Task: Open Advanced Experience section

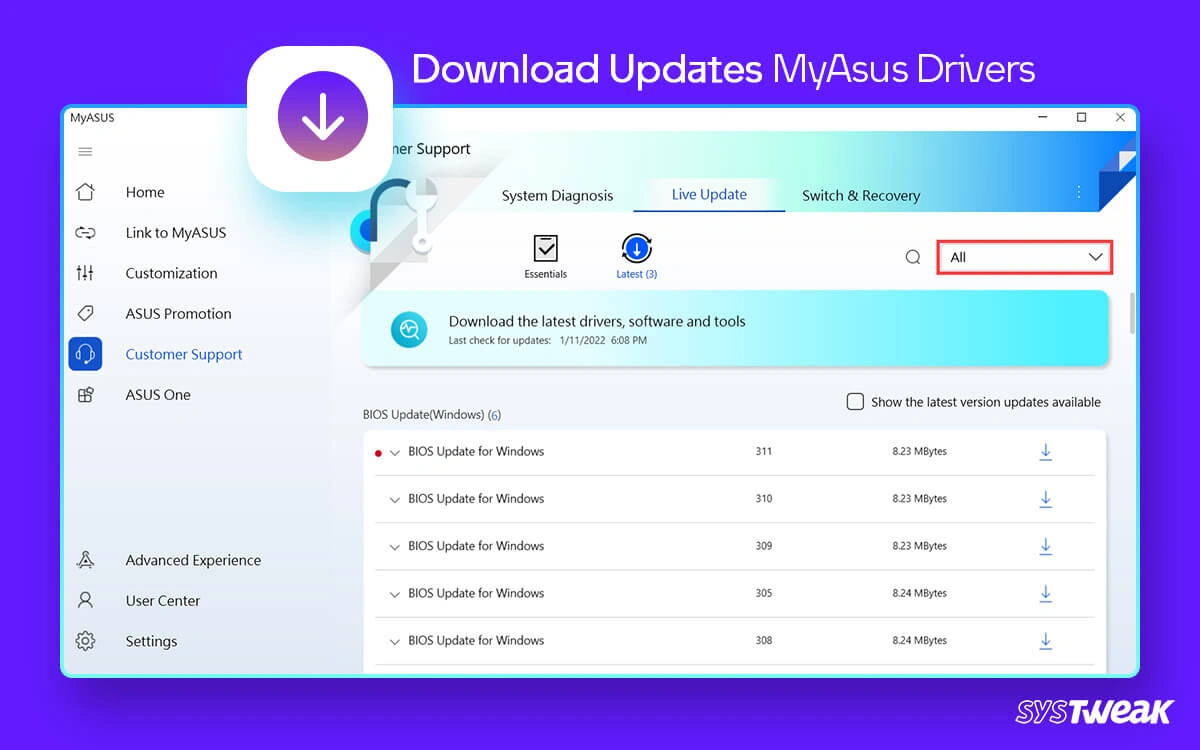Action: pyautogui.click(x=193, y=560)
